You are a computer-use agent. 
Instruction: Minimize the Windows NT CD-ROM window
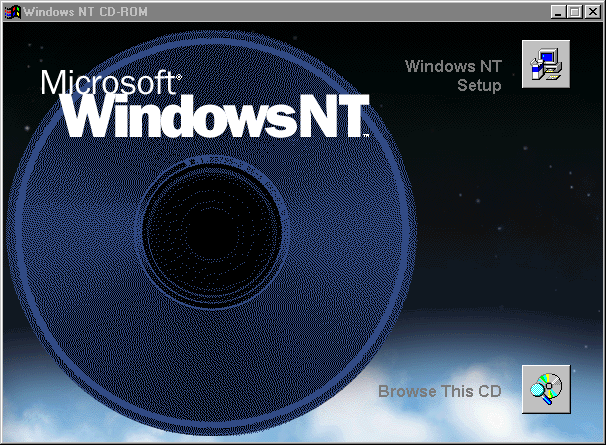[558, 11]
